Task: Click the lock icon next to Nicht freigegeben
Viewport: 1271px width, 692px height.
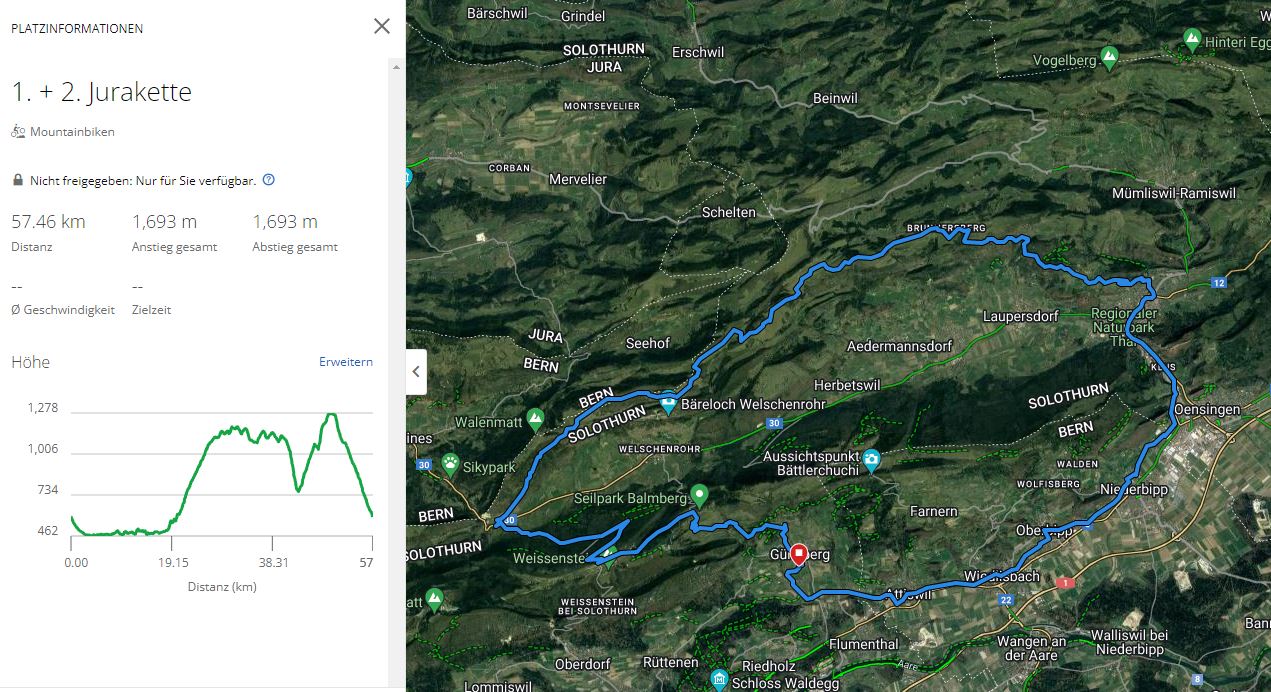Action: click(x=18, y=181)
